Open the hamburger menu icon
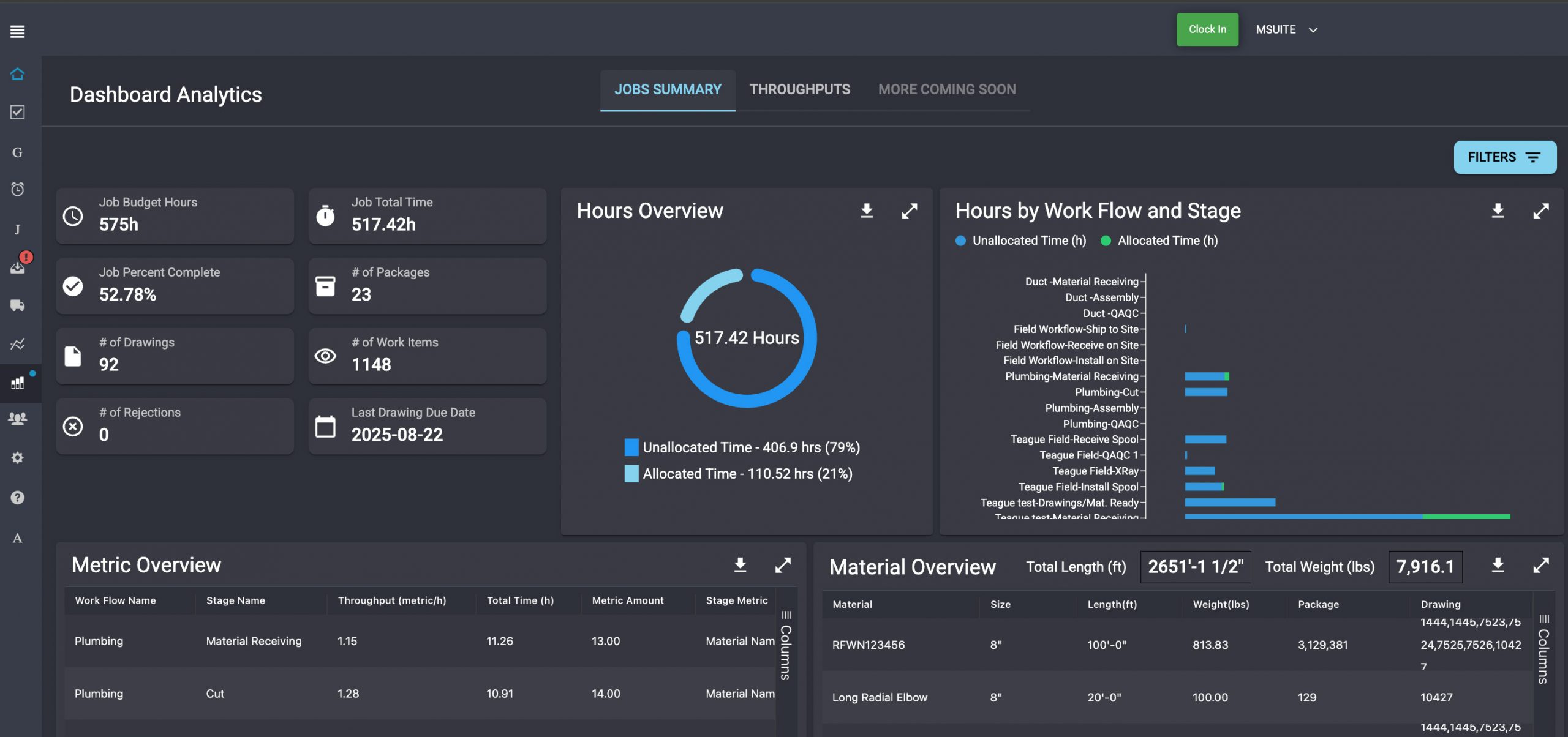The image size is (1568, 737). [x=17, y=31]
